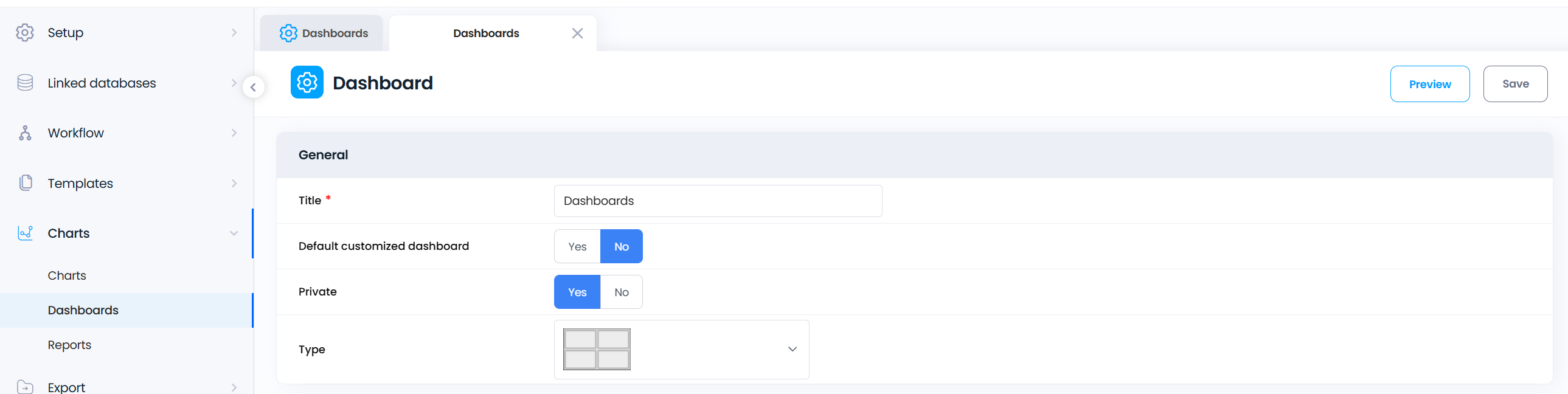
Task: Set Default customized dashboard to Yes
Action: coord(577,247)
